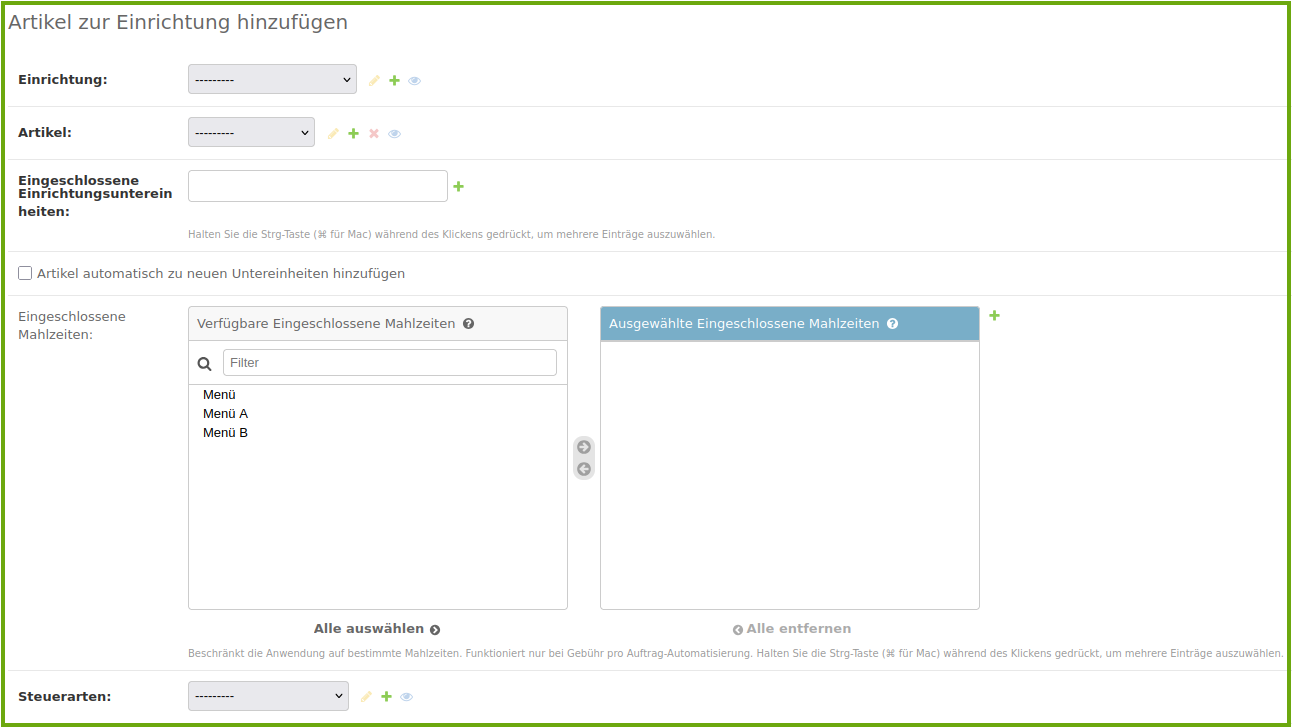Click the pencil edit icon beside Artikel
Viewport: 1292px width, 728px height.
333,133
